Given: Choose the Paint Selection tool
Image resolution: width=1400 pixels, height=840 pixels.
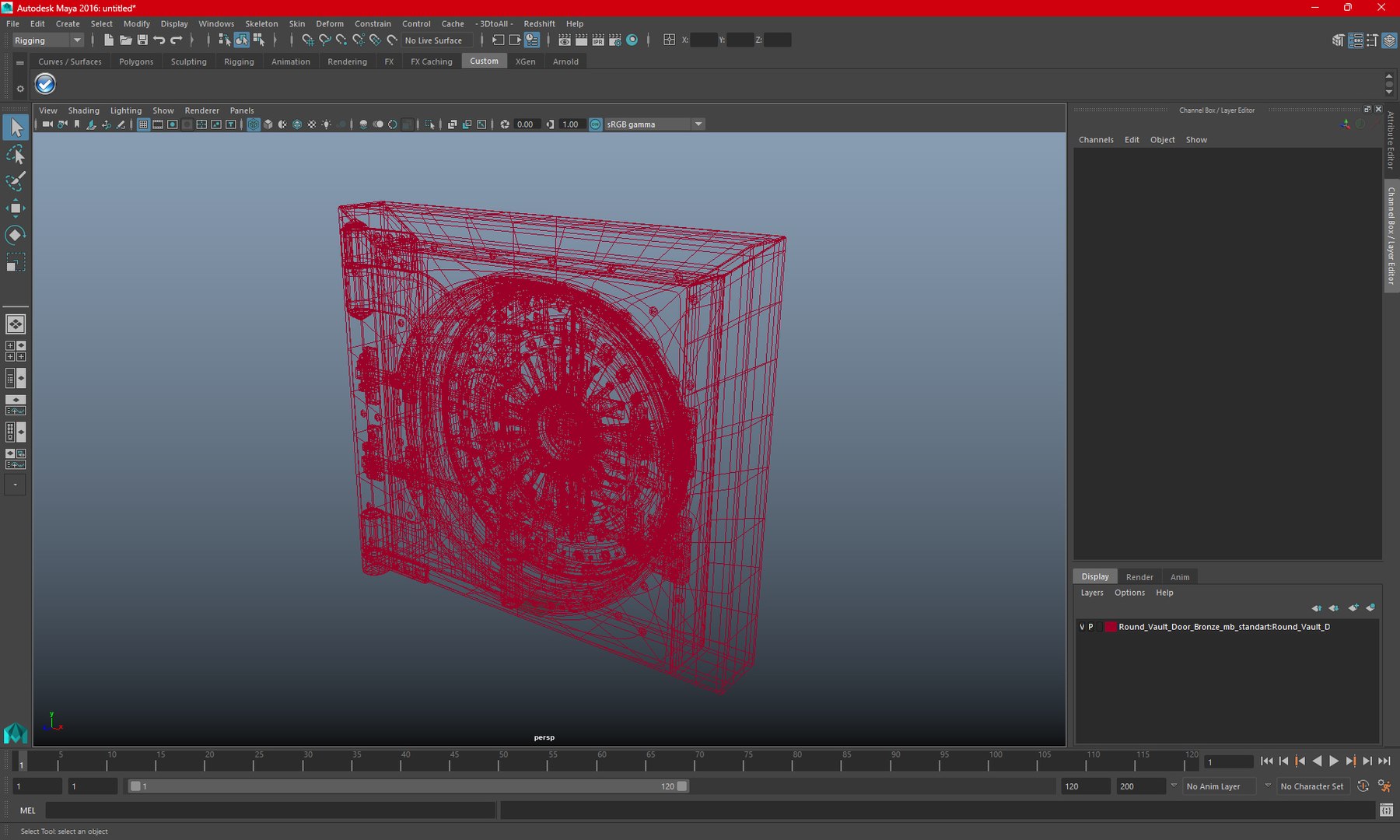Looking at the screenshot, I should point(16,181).
